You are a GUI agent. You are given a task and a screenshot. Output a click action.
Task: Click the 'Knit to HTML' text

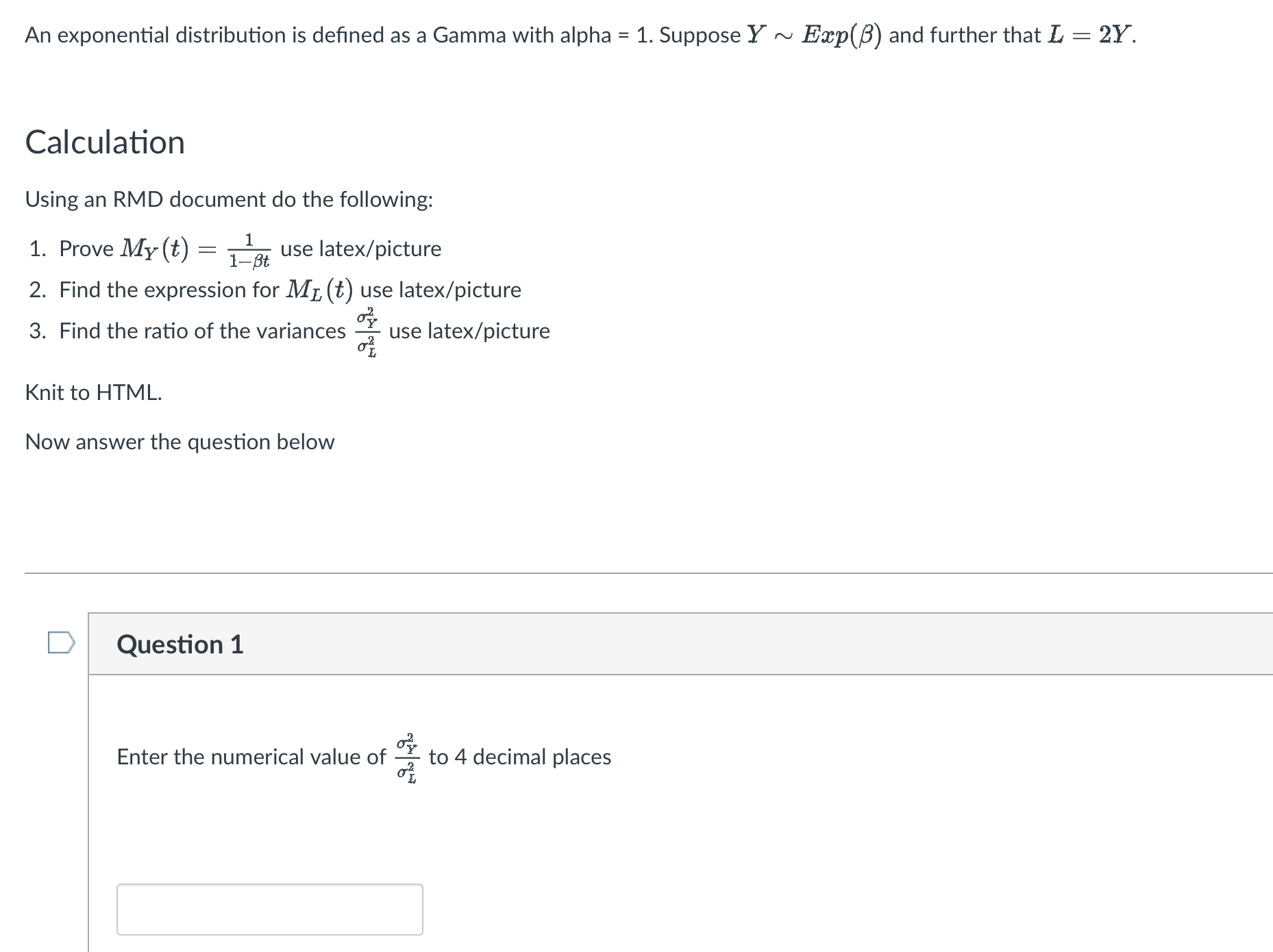(92, 392)
